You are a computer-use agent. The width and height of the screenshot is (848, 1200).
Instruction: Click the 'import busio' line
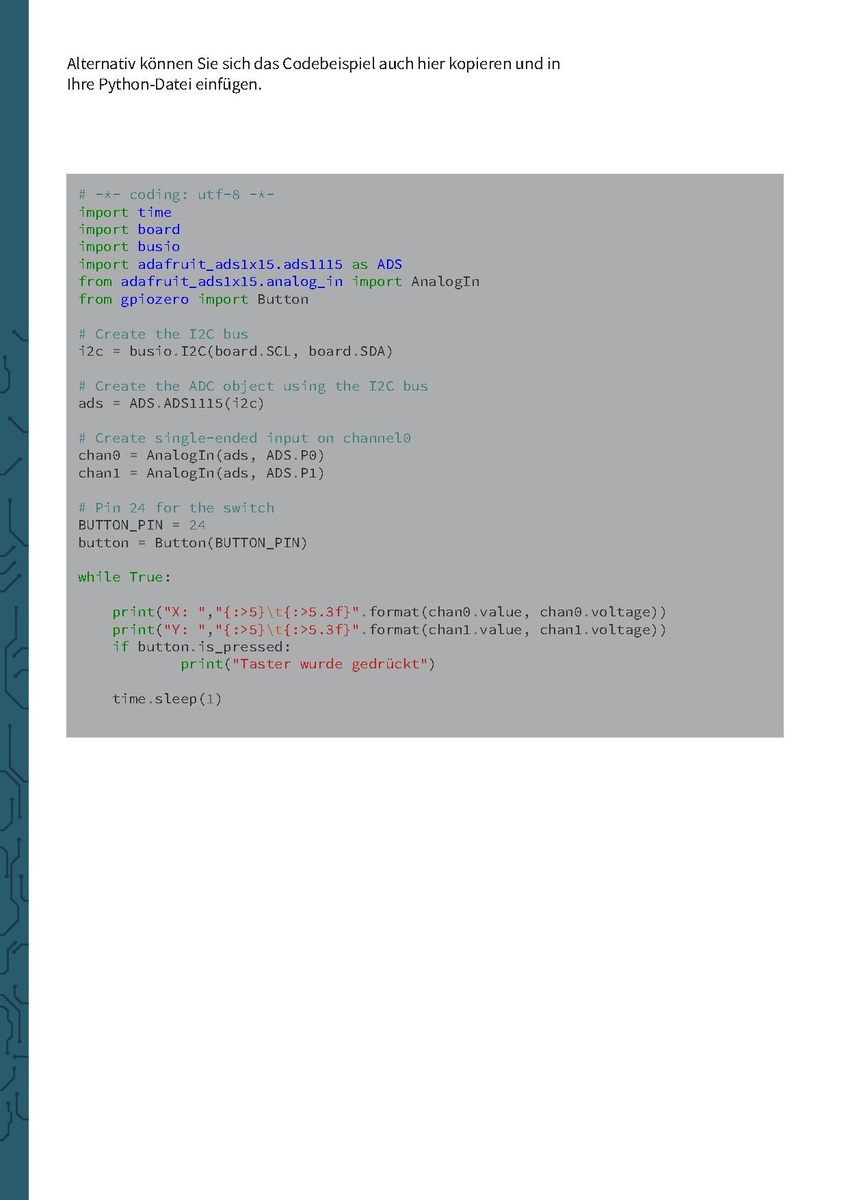(129, 246)
